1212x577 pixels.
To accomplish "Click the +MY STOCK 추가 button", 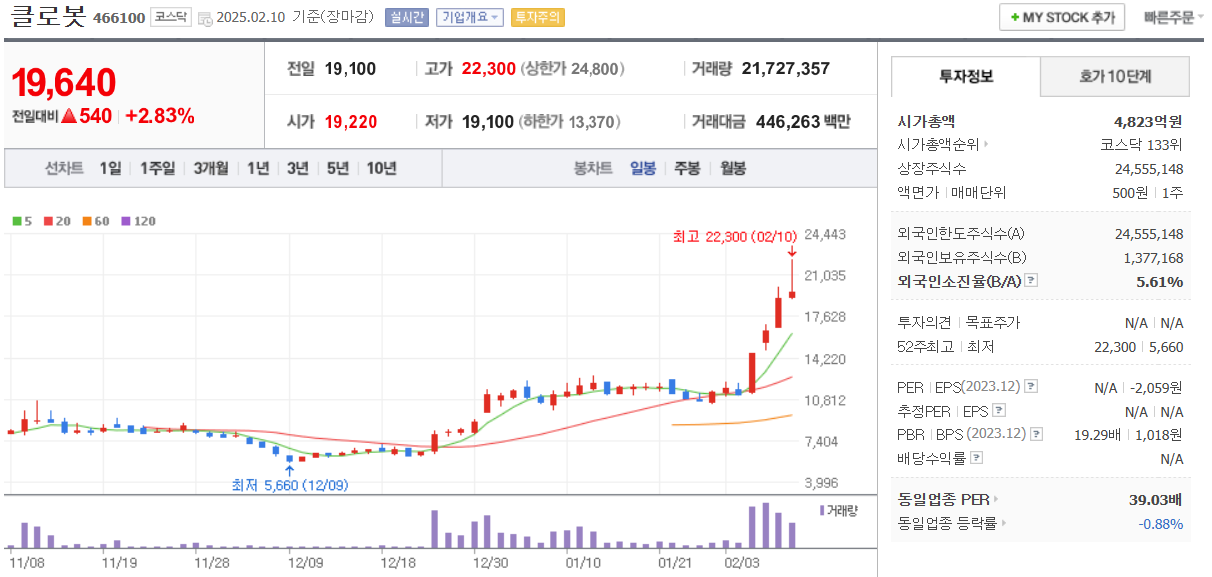I will pos(1060,16).
